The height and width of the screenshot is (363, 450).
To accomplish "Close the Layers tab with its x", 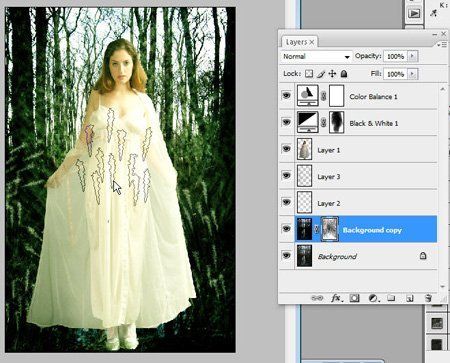I will (x=312, y=42).
